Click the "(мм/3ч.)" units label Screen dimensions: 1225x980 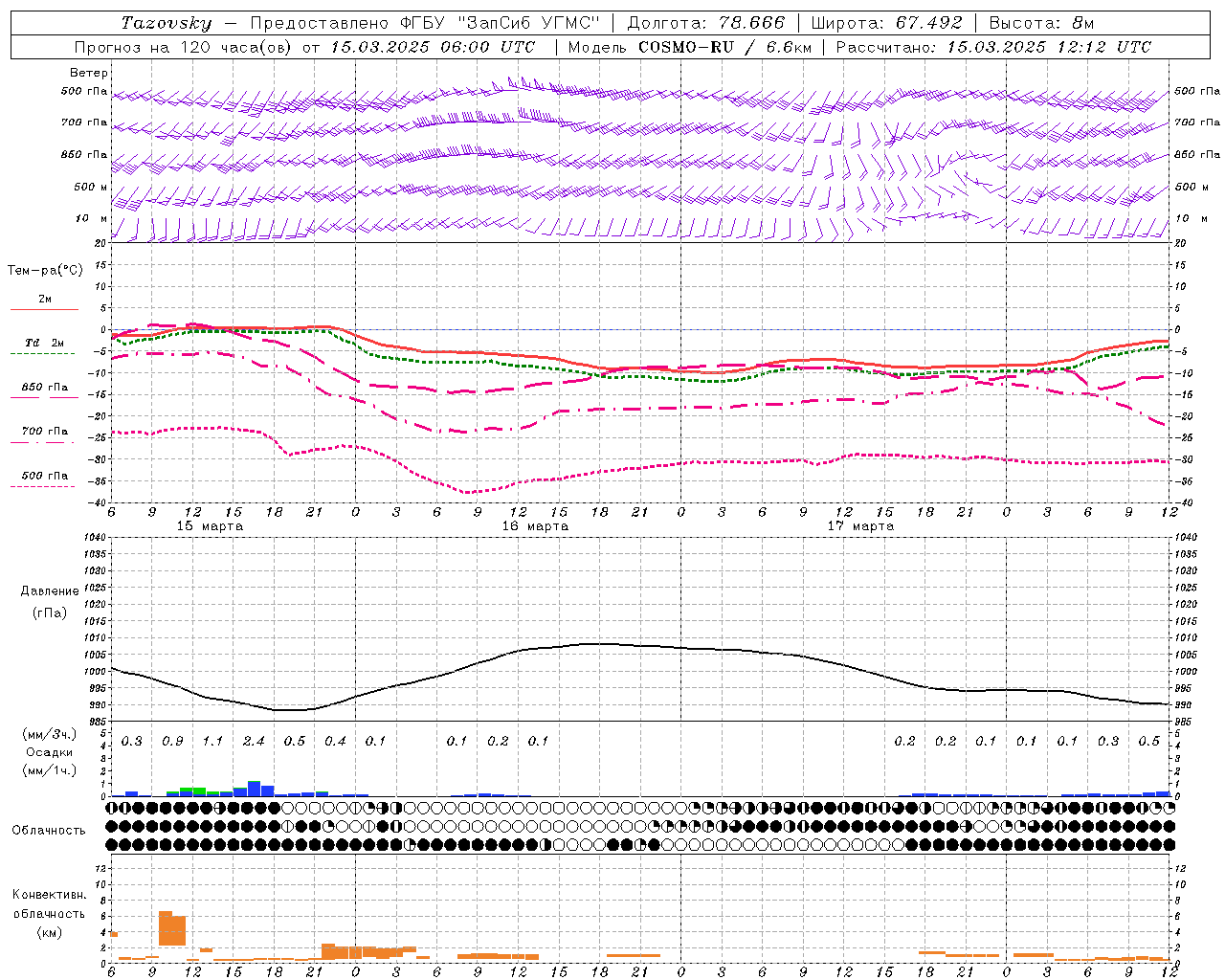[49, 735]
